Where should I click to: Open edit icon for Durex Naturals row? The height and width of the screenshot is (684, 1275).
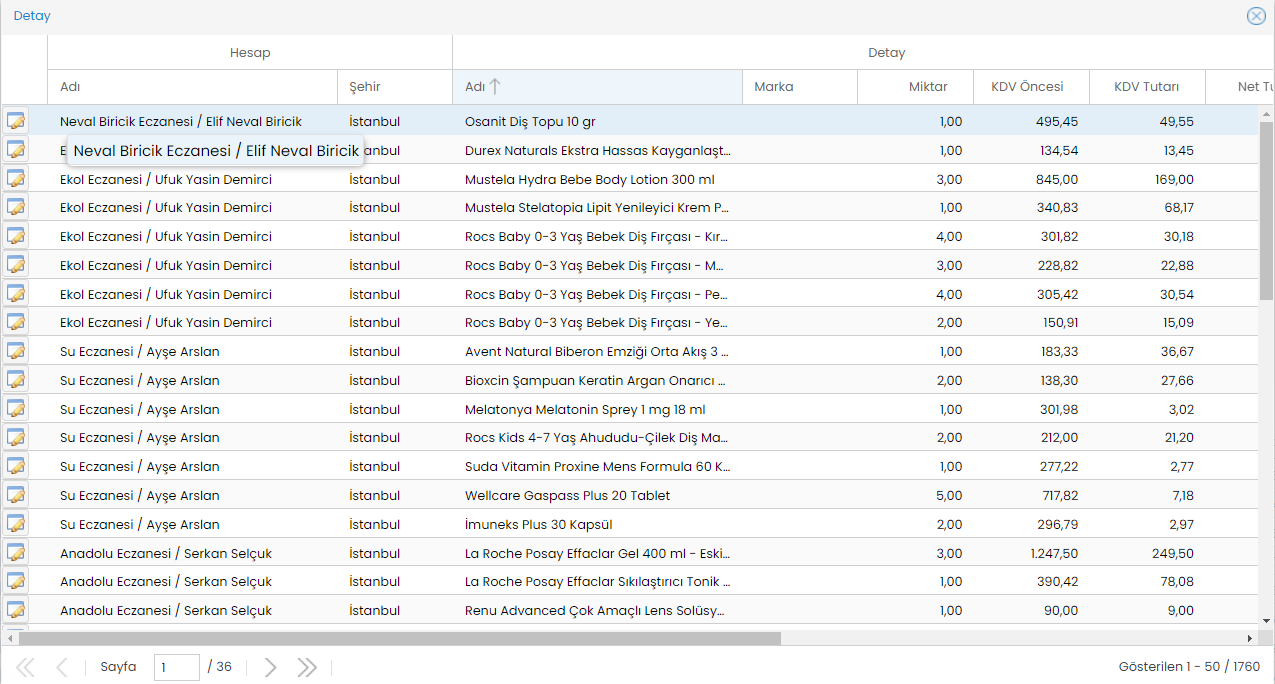16,150
